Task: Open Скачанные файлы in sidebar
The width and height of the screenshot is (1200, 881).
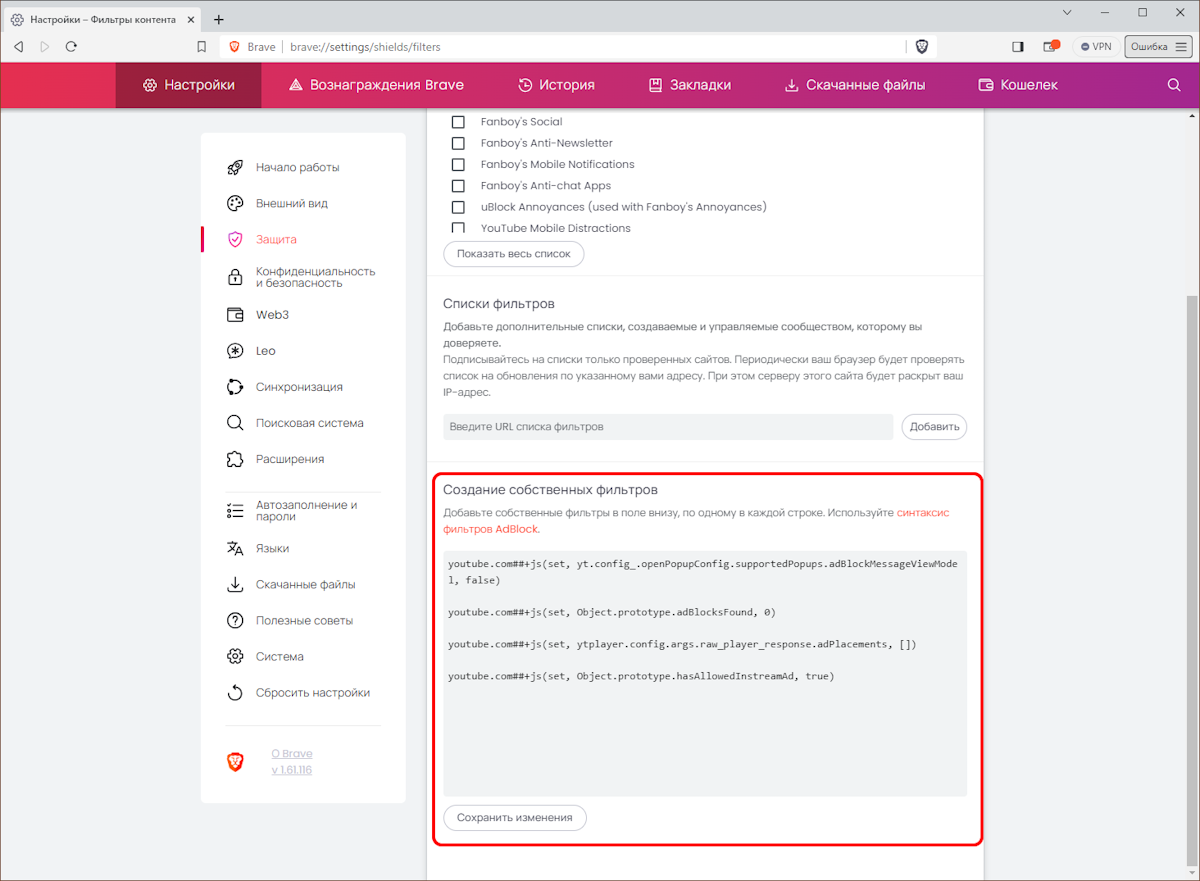Action: [x=303, y=584]
